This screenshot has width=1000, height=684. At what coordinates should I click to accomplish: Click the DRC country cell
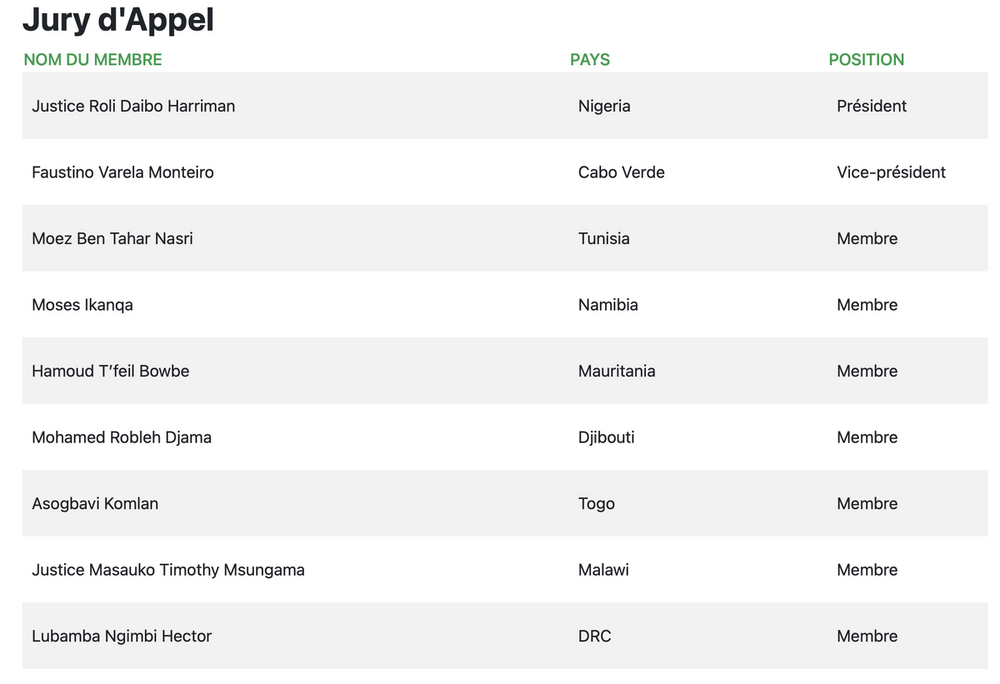click(594, 636)
